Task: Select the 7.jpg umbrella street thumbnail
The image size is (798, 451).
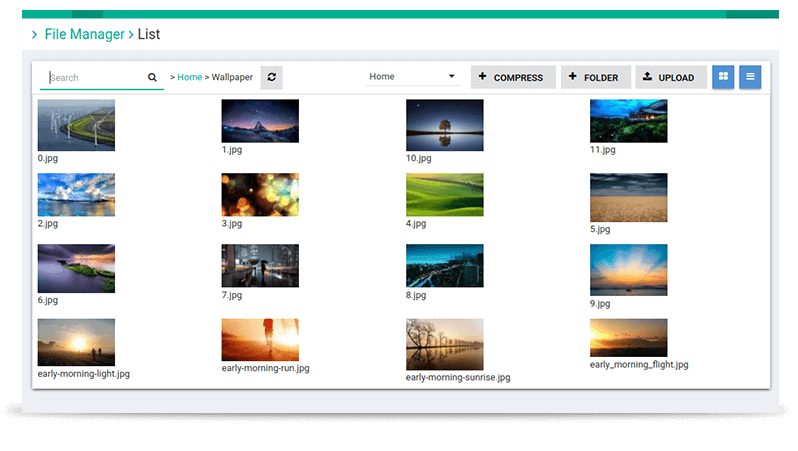Action: pos(260,266)
